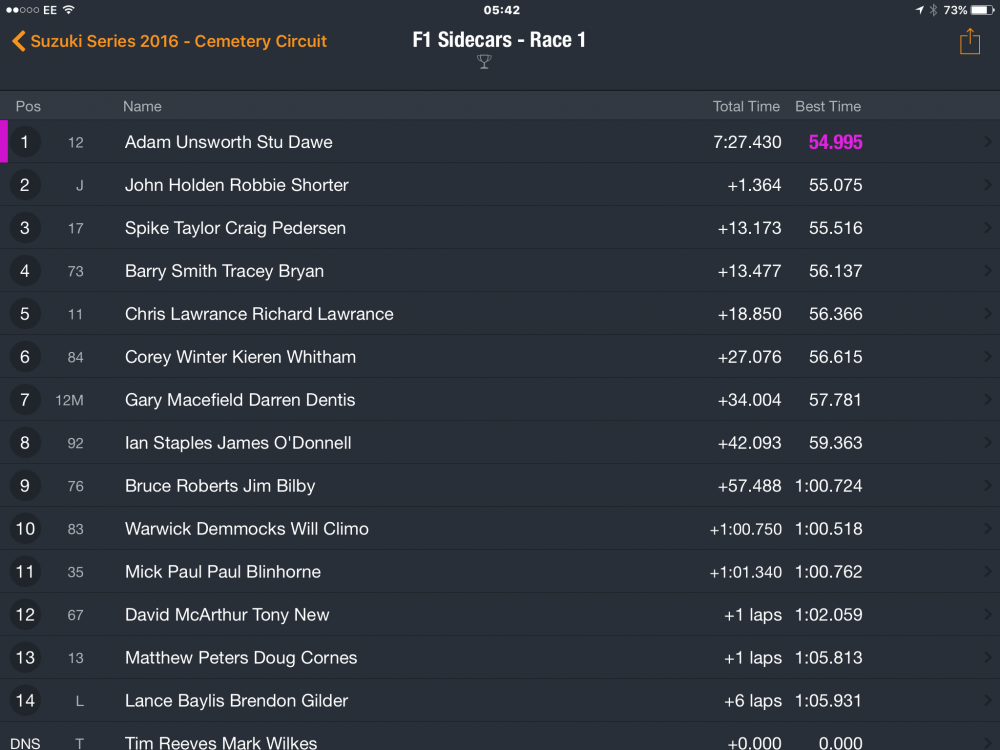1000x750 pixels.
Task: Expand Adam Unsworth row disclosure chevron
Action: tap(988, 142)
